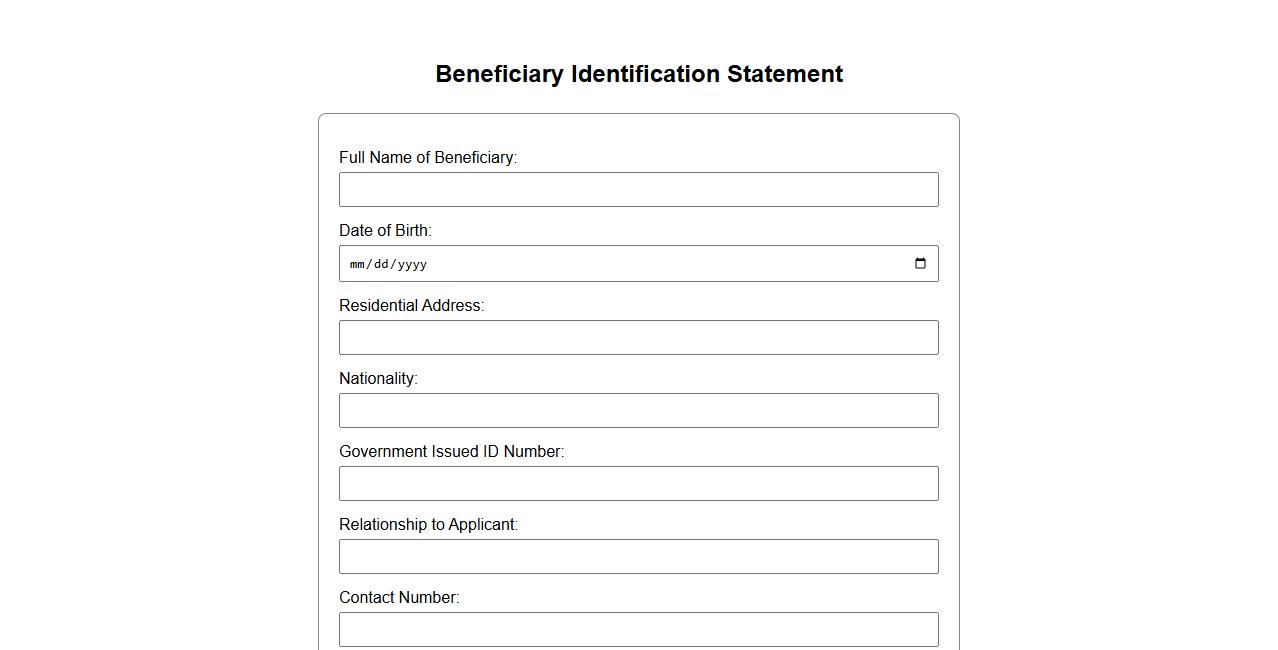
Task: Select the month segment of the birth date
Action: [358, 265]
